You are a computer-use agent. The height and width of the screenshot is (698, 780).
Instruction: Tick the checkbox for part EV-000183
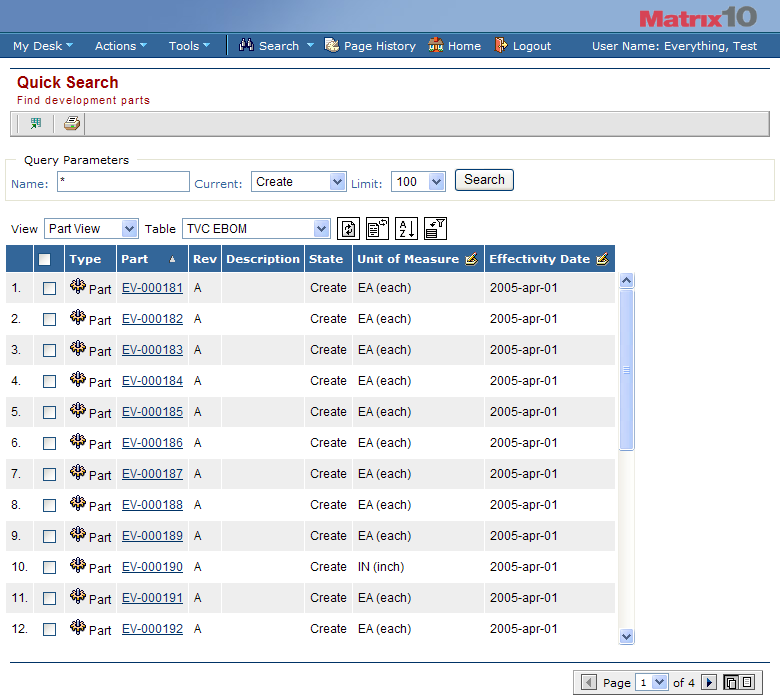[49, 351]
